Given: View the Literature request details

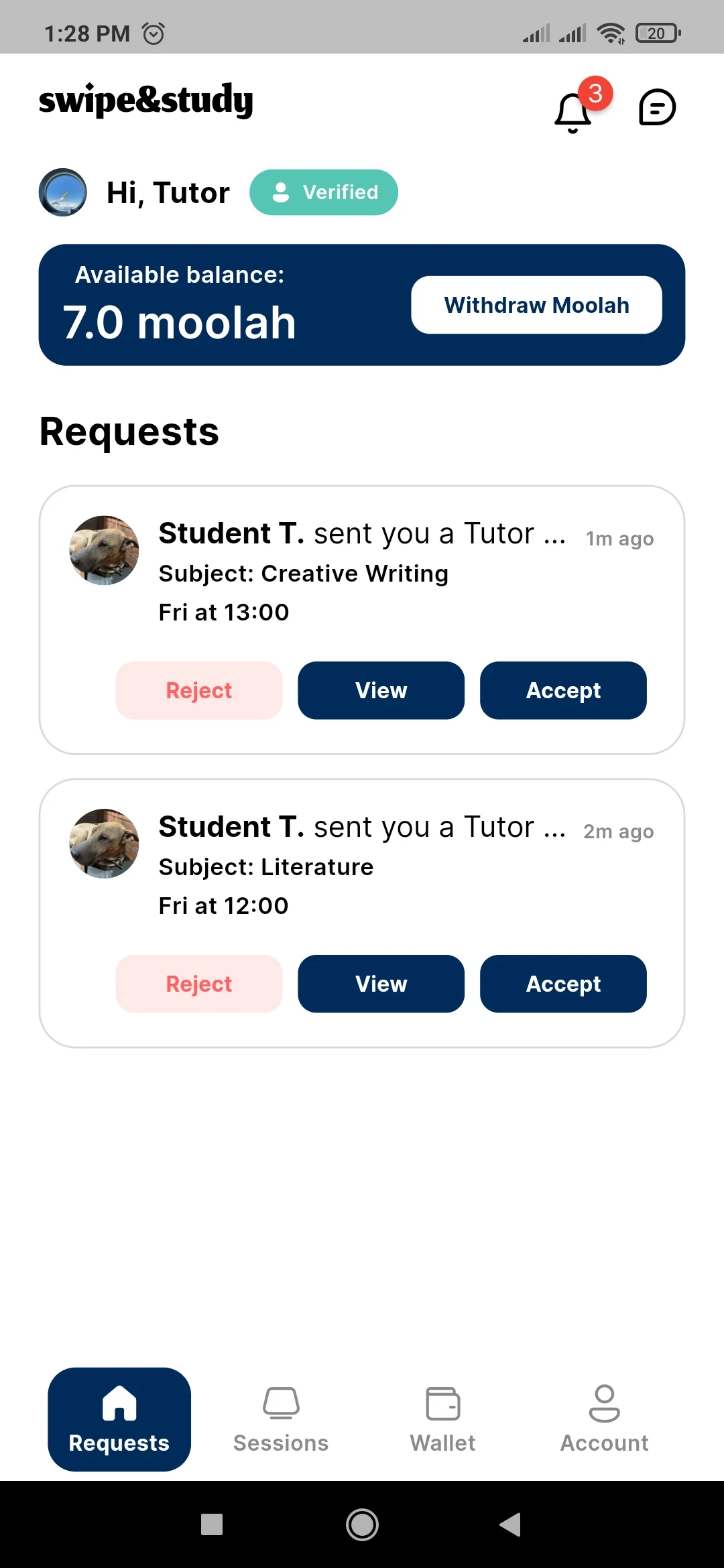Looking at the screenshot, I should [381, 984].
